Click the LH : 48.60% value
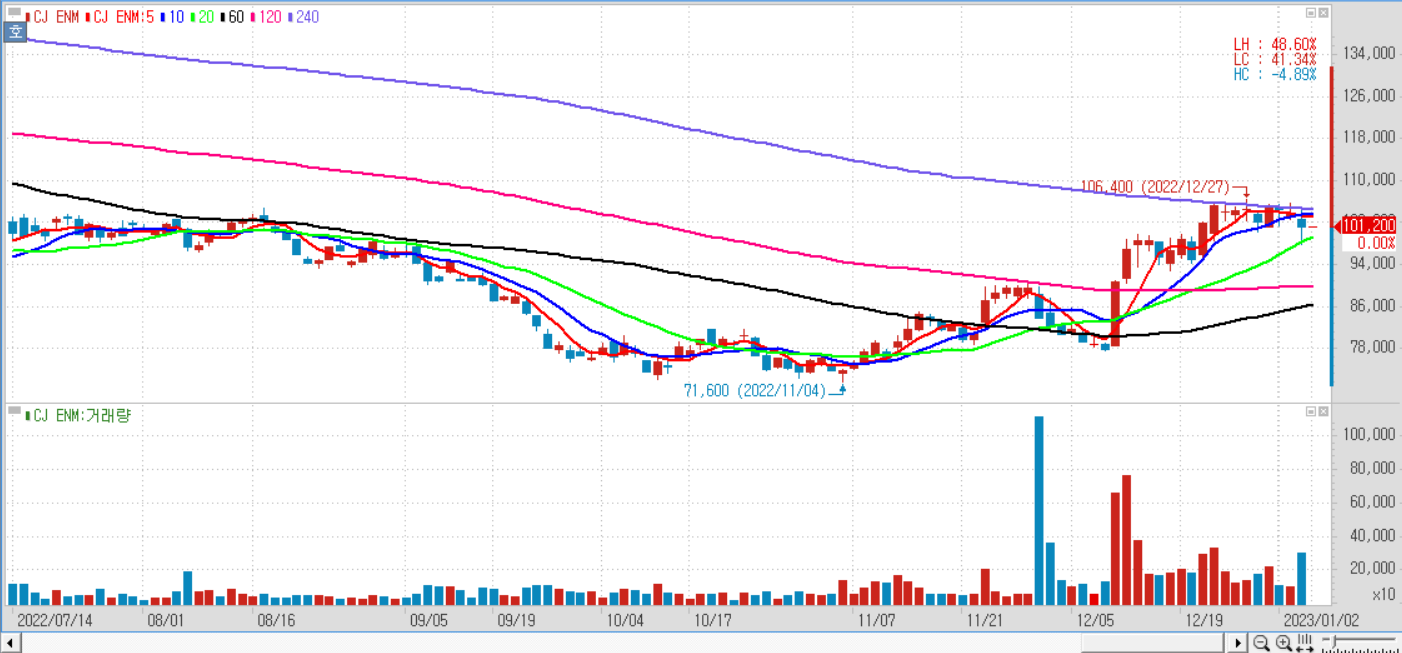The width and height of the screenshot is (1402, 653). coord(1274,45)
